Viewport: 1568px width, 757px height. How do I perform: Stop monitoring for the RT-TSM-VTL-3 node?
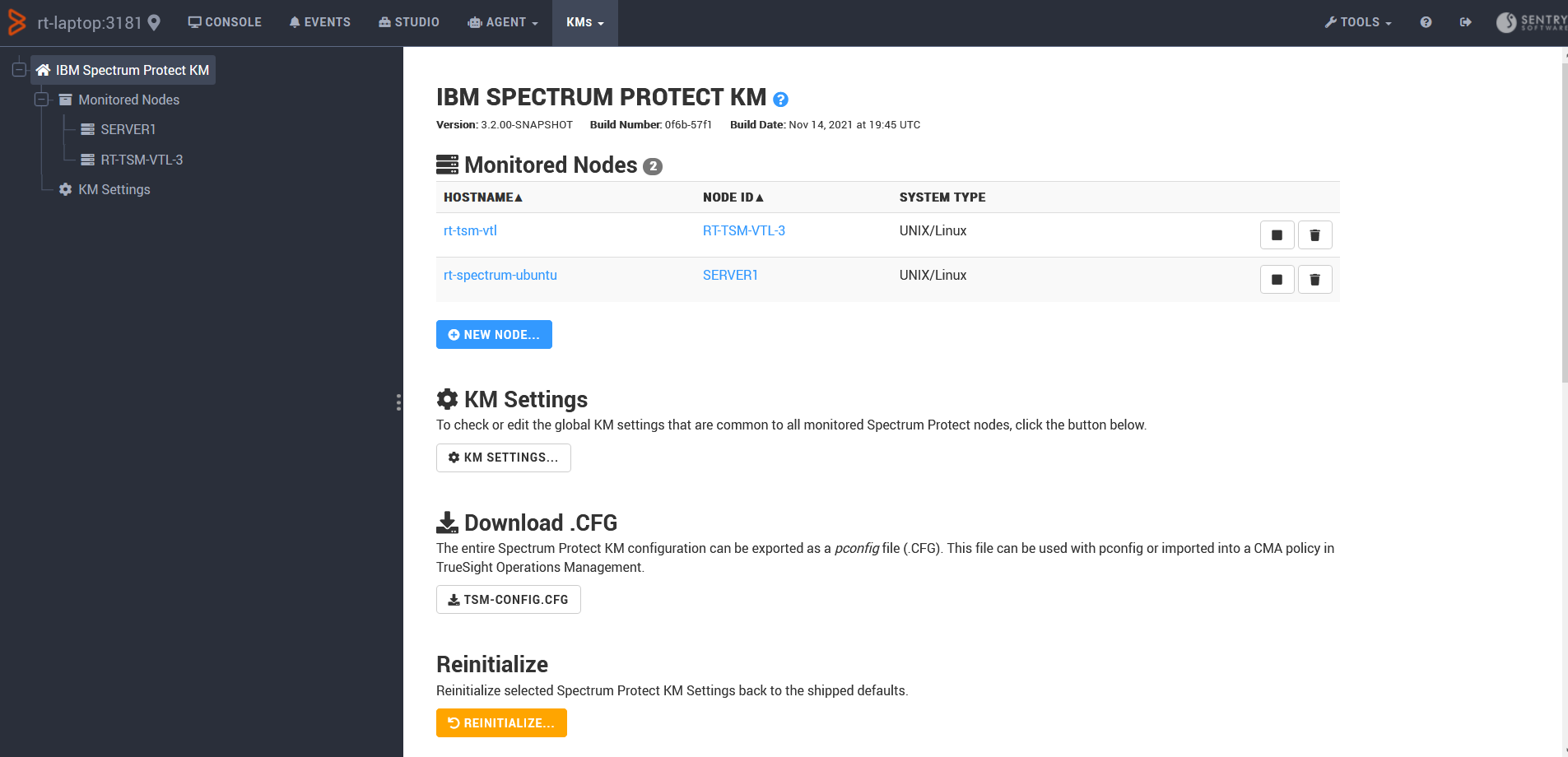coord(1277,235)
